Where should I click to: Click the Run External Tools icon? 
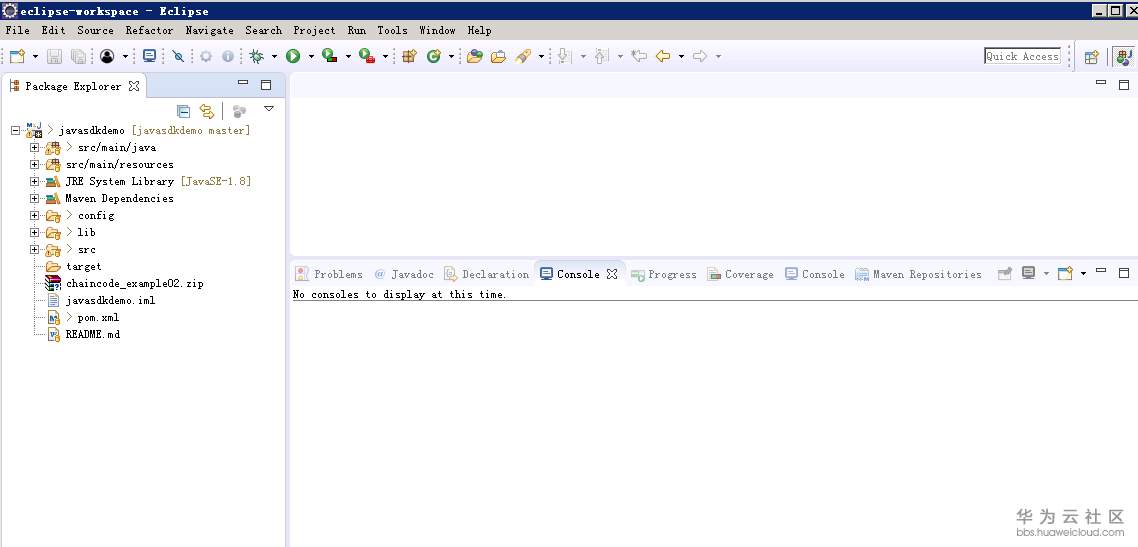[x=367, y=57]
